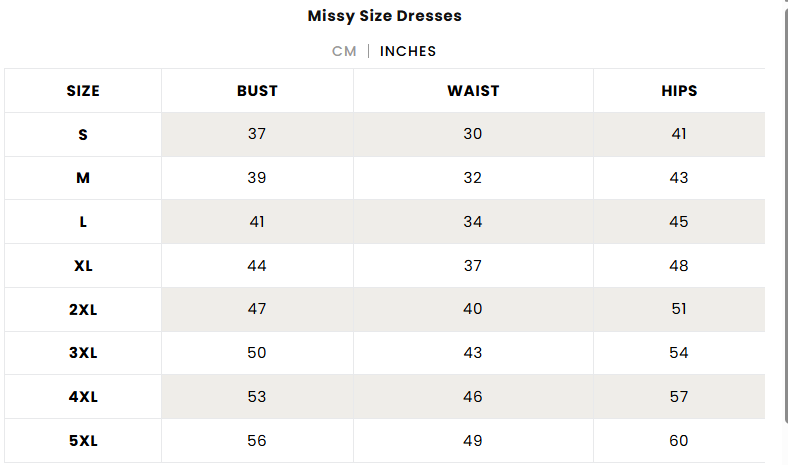Click the L size row label

pos(83,222)
